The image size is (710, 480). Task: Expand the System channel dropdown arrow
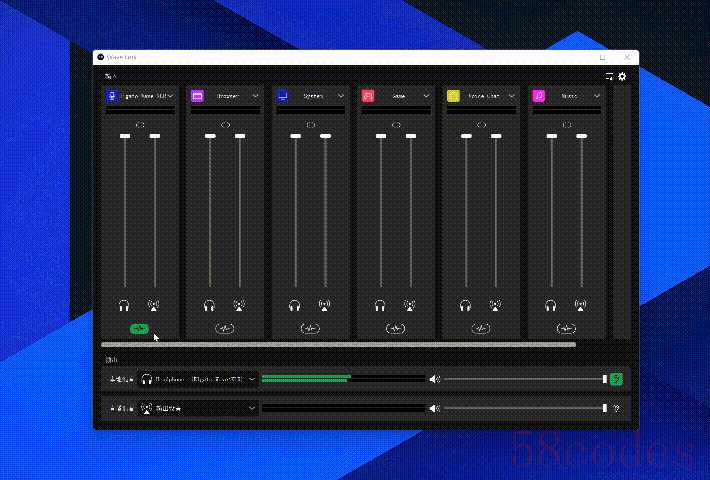click(x=341, y=96)
